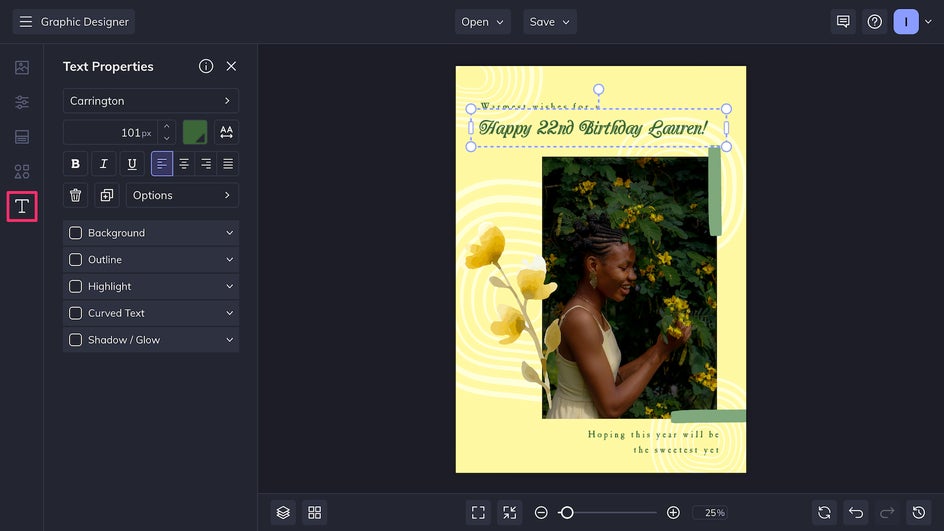Expand the account dropdown arrow

click(928, 22)
